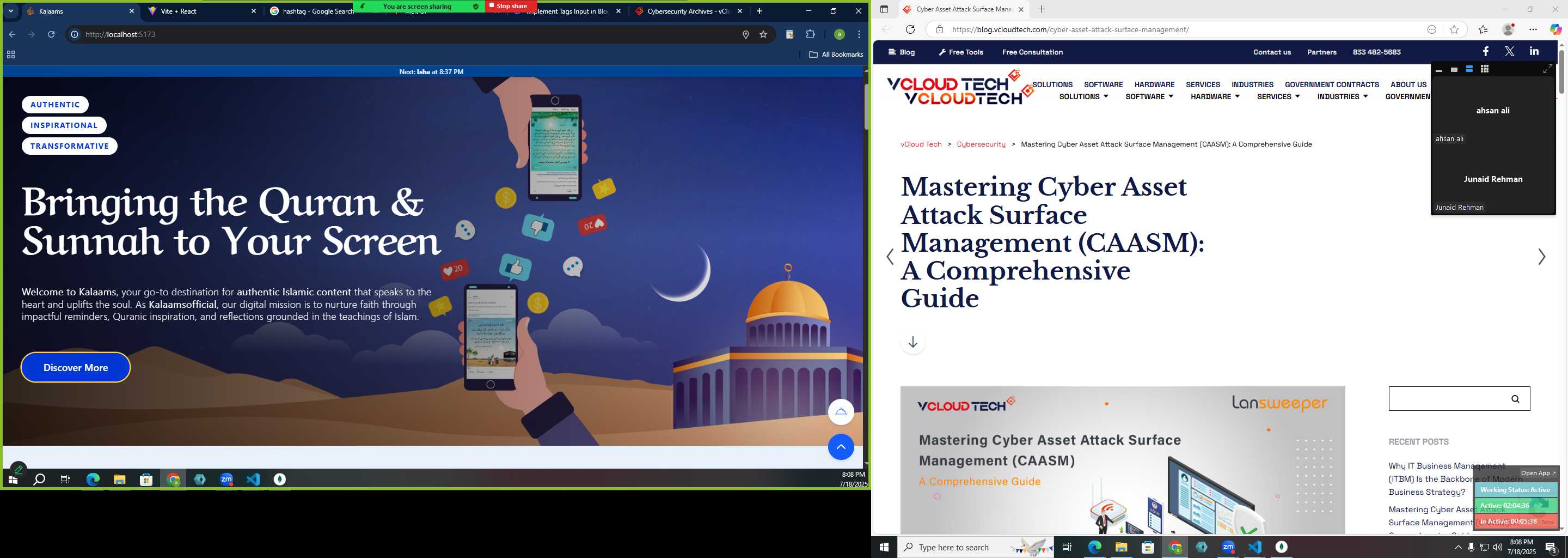Switch to the Vite + React tab

[x=203, y=11]
